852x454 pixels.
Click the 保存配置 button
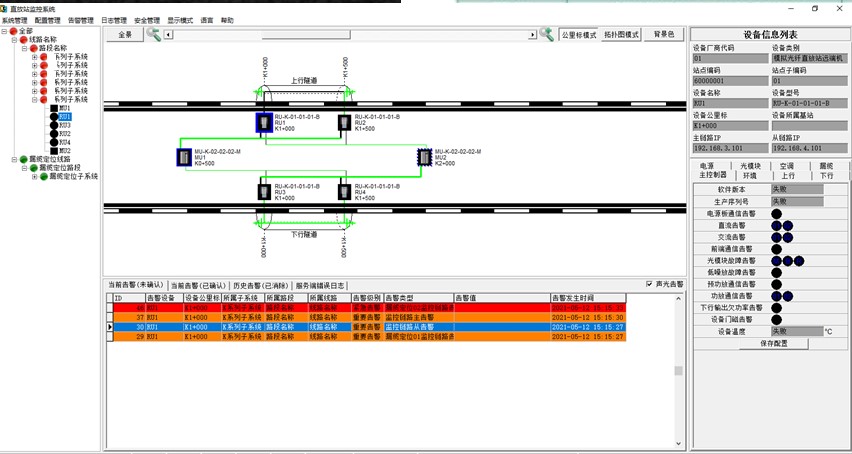coord(774,342)
